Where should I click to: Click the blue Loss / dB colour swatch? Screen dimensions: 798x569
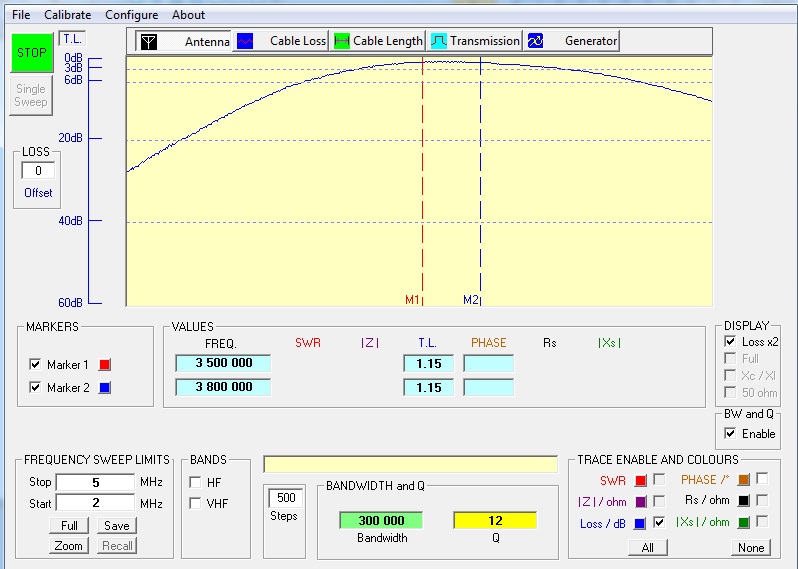coord(641,522)
